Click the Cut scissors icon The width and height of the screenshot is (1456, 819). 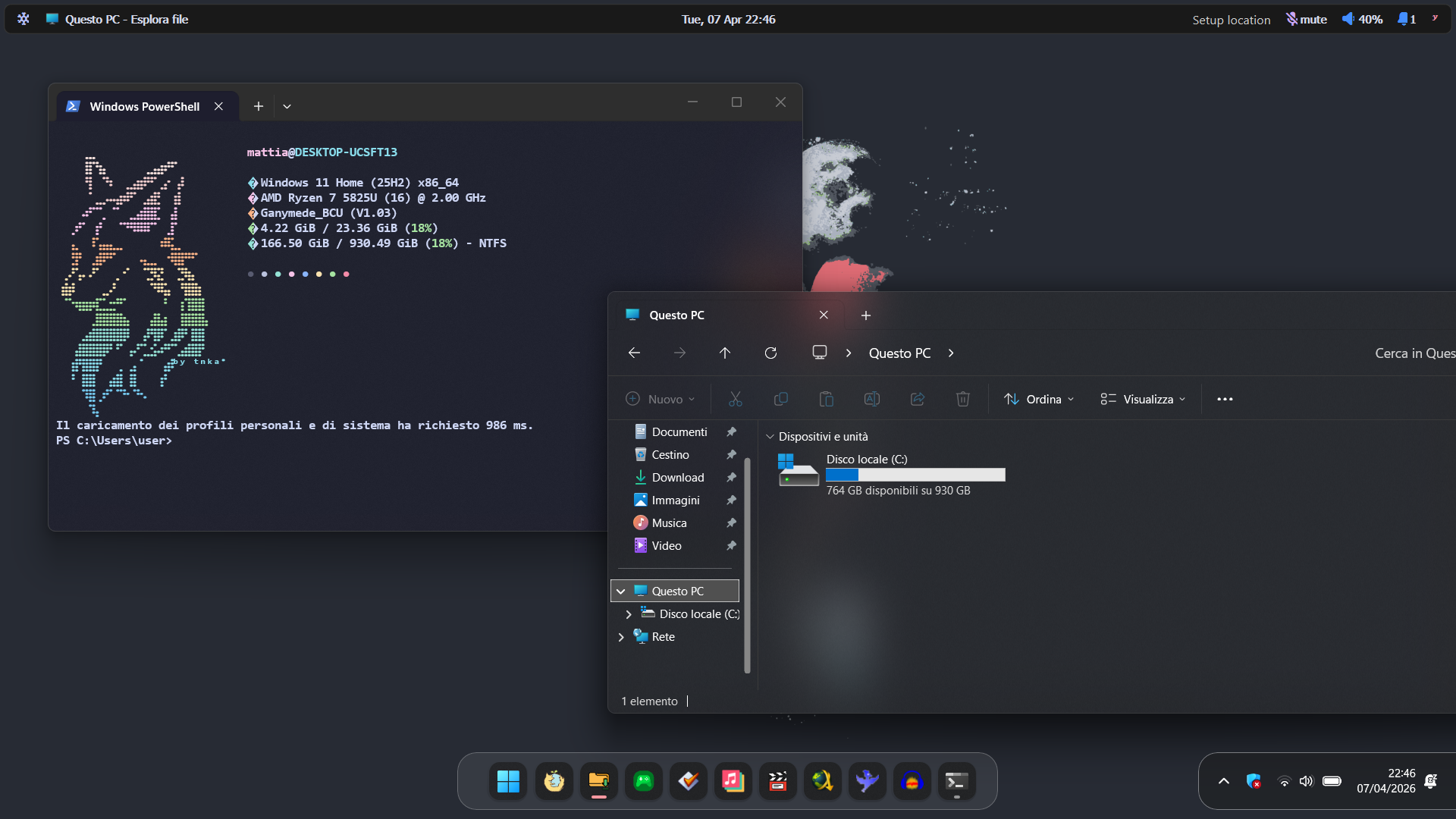pyautogui.click(x=735, y=399)
